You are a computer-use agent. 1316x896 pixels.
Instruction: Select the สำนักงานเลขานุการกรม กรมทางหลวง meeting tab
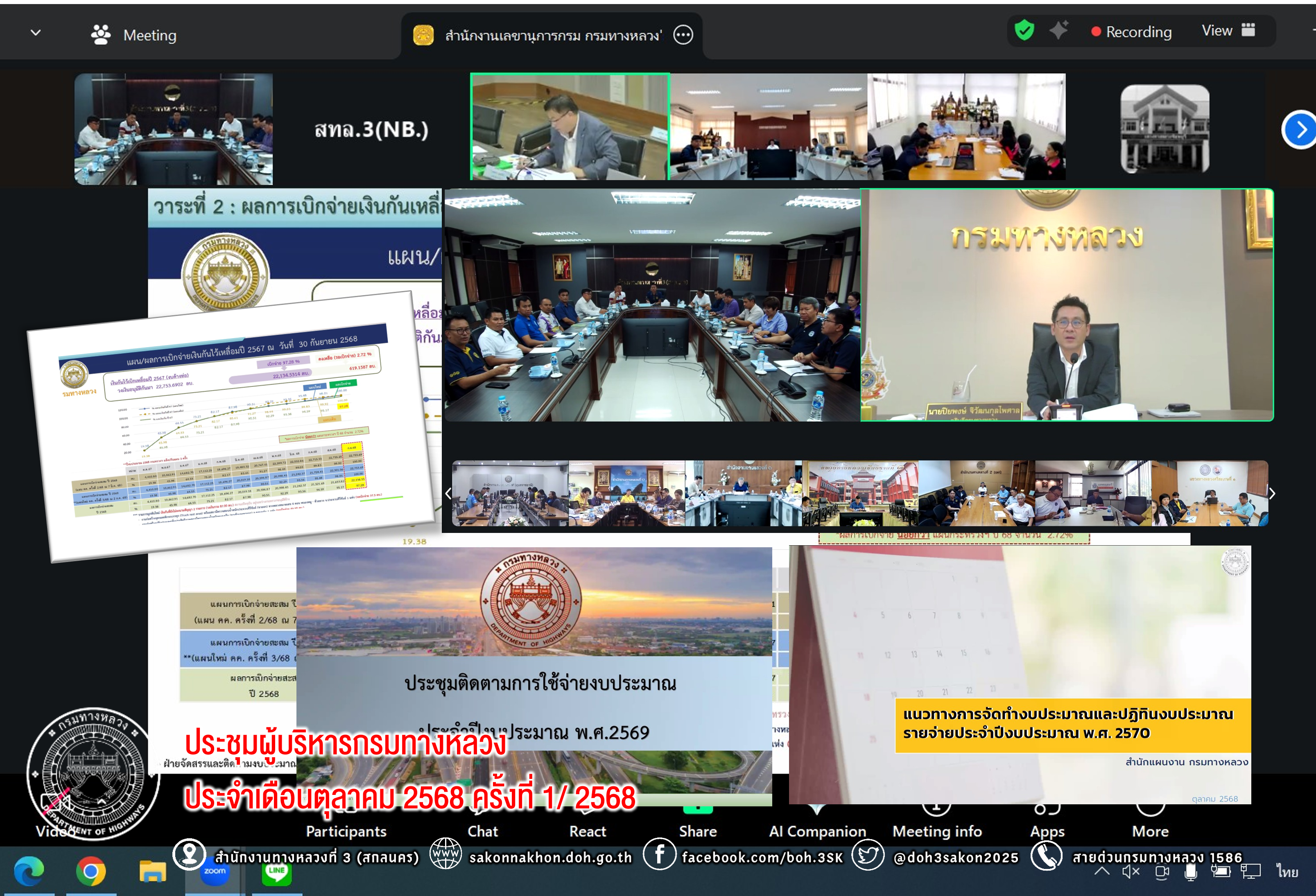[x=552, y=36]
